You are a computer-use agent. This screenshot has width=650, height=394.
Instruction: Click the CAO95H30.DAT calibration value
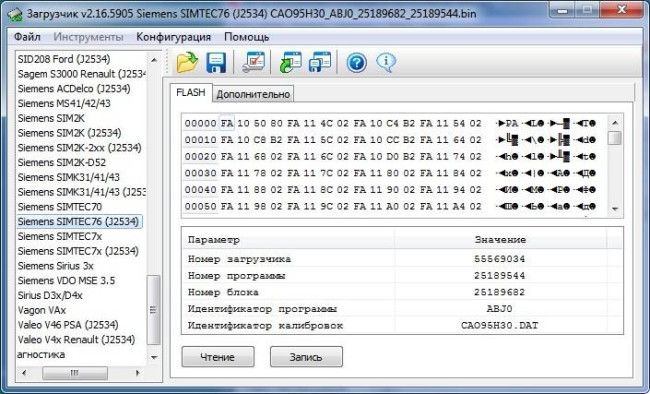[500, 325]
